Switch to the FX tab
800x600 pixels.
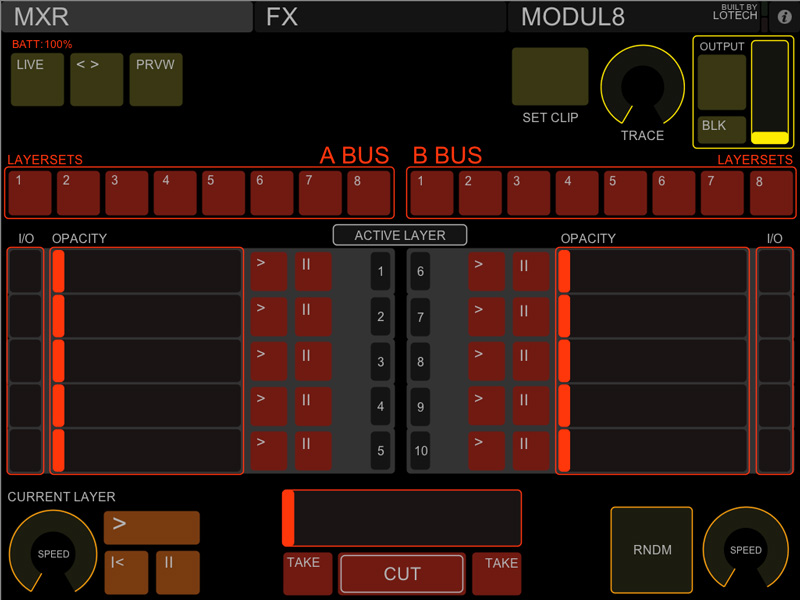(380, 17)
